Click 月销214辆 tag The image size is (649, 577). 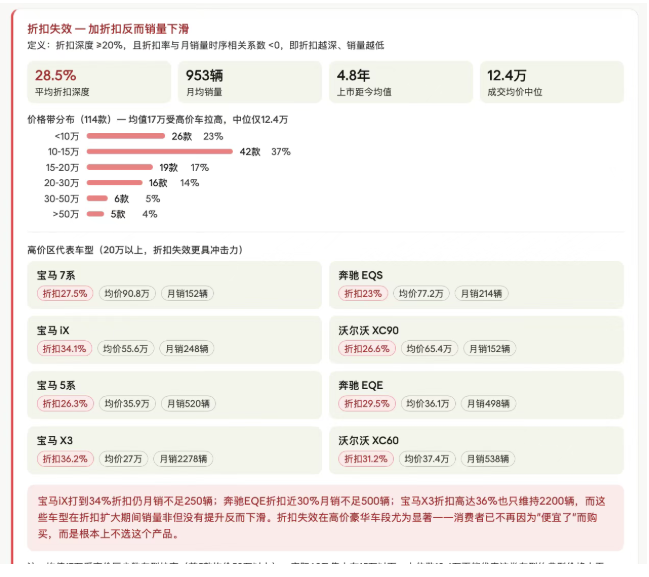tap(481, 293)
